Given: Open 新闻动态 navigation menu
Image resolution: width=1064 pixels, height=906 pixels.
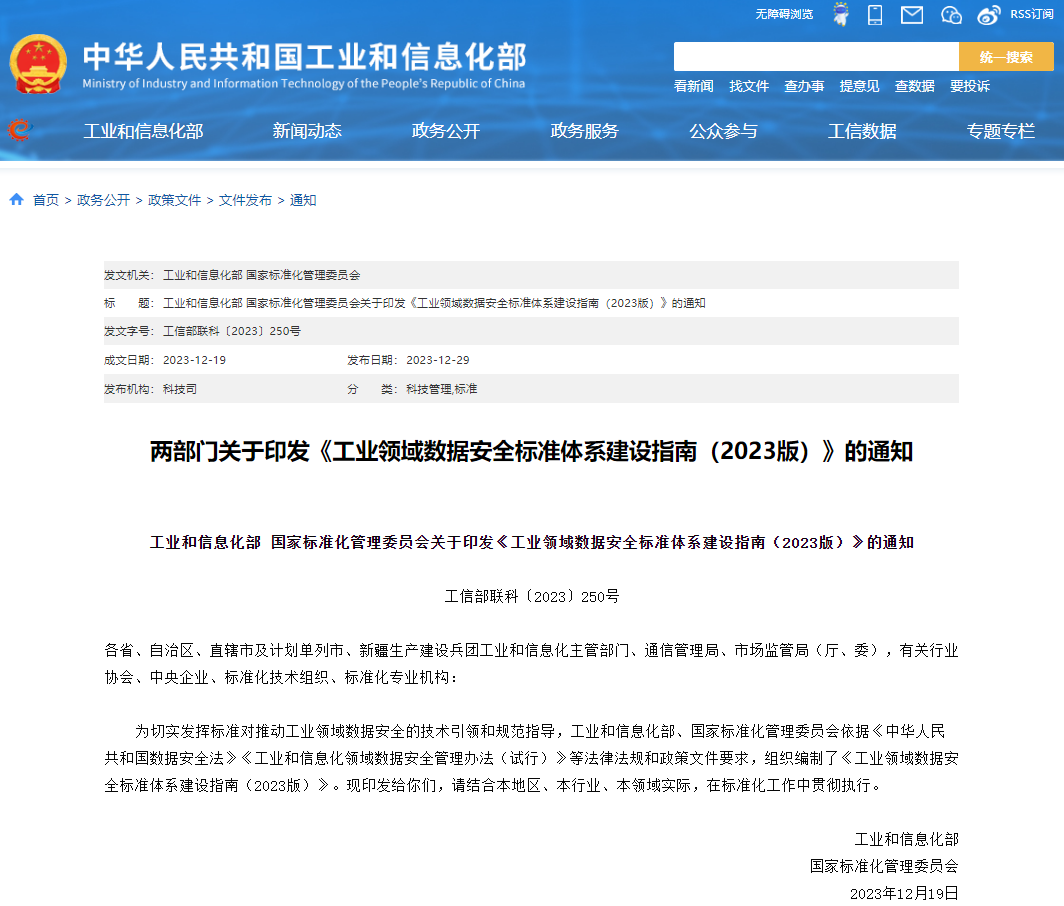Looking at the screenshot, I should pos(307,131).
